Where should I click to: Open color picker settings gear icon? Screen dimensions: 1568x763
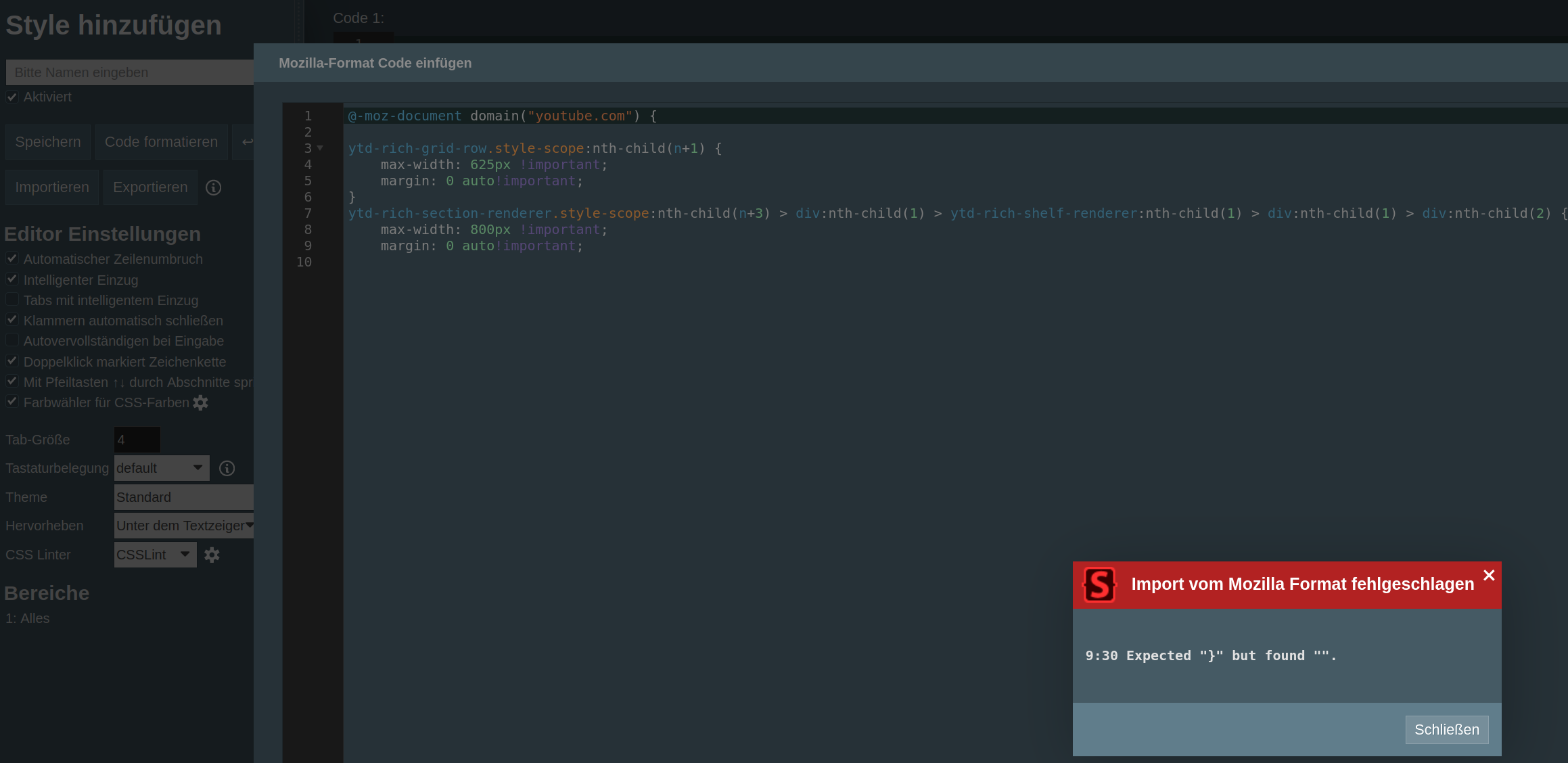tap(200, 403)
